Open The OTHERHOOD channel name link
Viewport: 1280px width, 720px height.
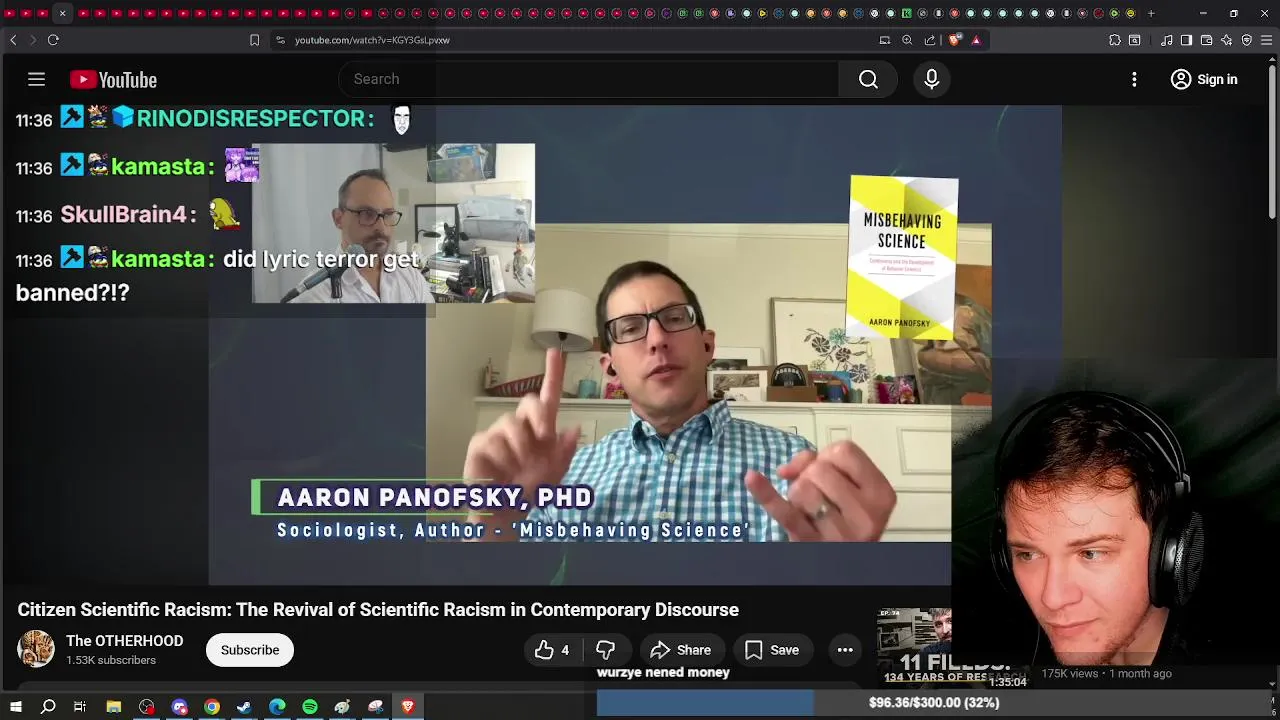124,641
